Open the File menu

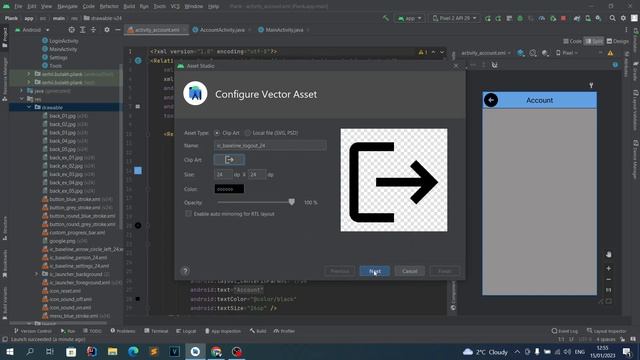[x=18, y=7]
